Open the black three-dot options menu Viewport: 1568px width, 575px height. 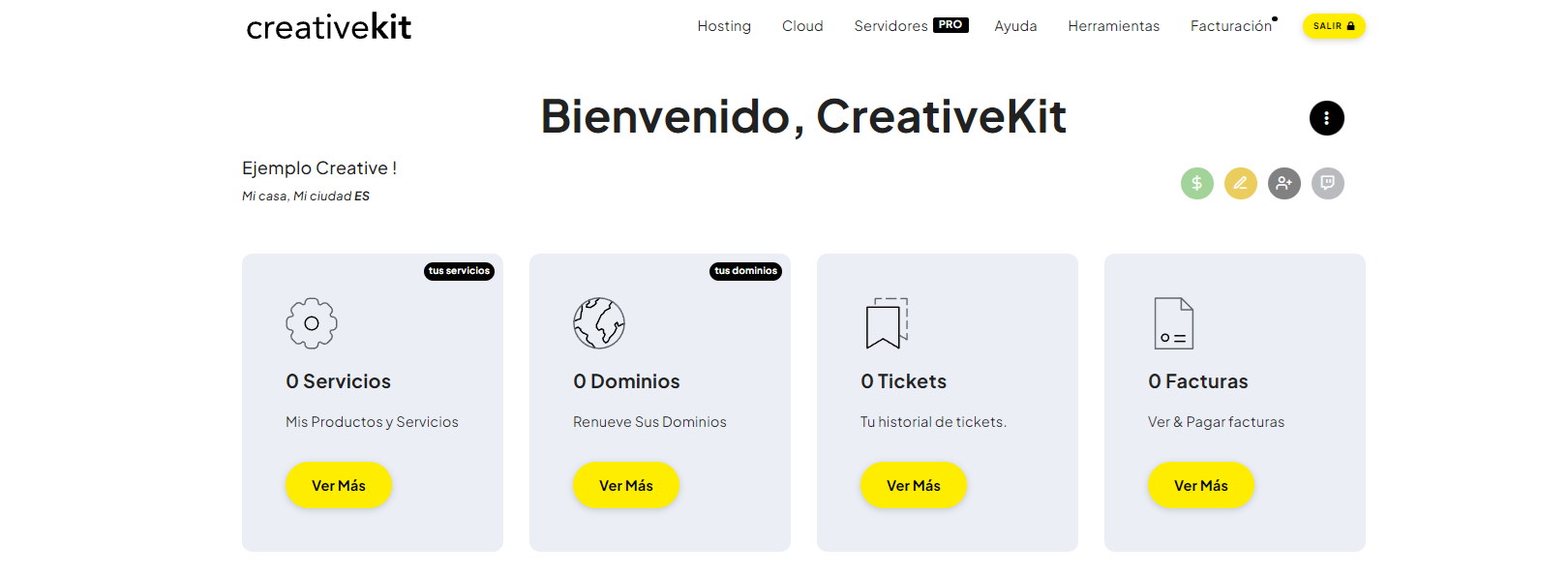(1326, 118)
